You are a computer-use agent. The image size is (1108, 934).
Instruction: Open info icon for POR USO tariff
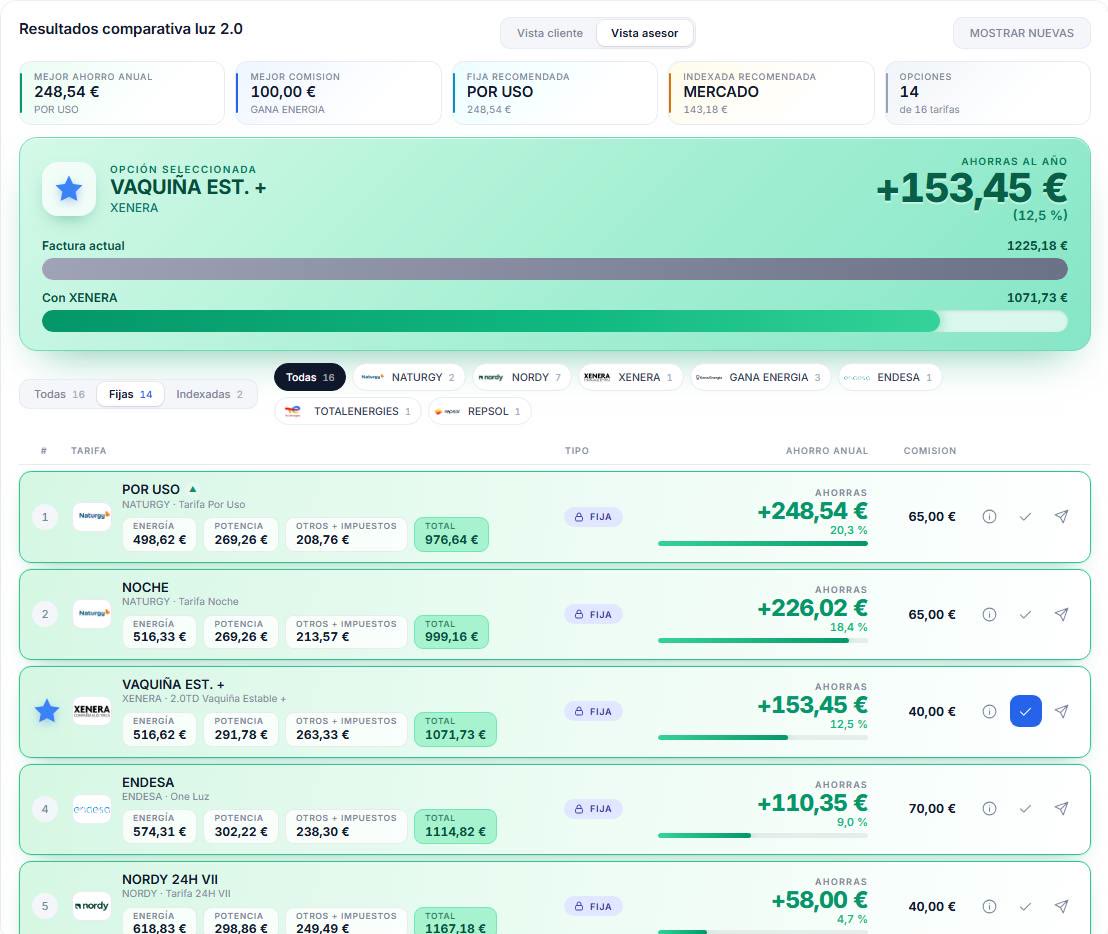coord(989,516)
